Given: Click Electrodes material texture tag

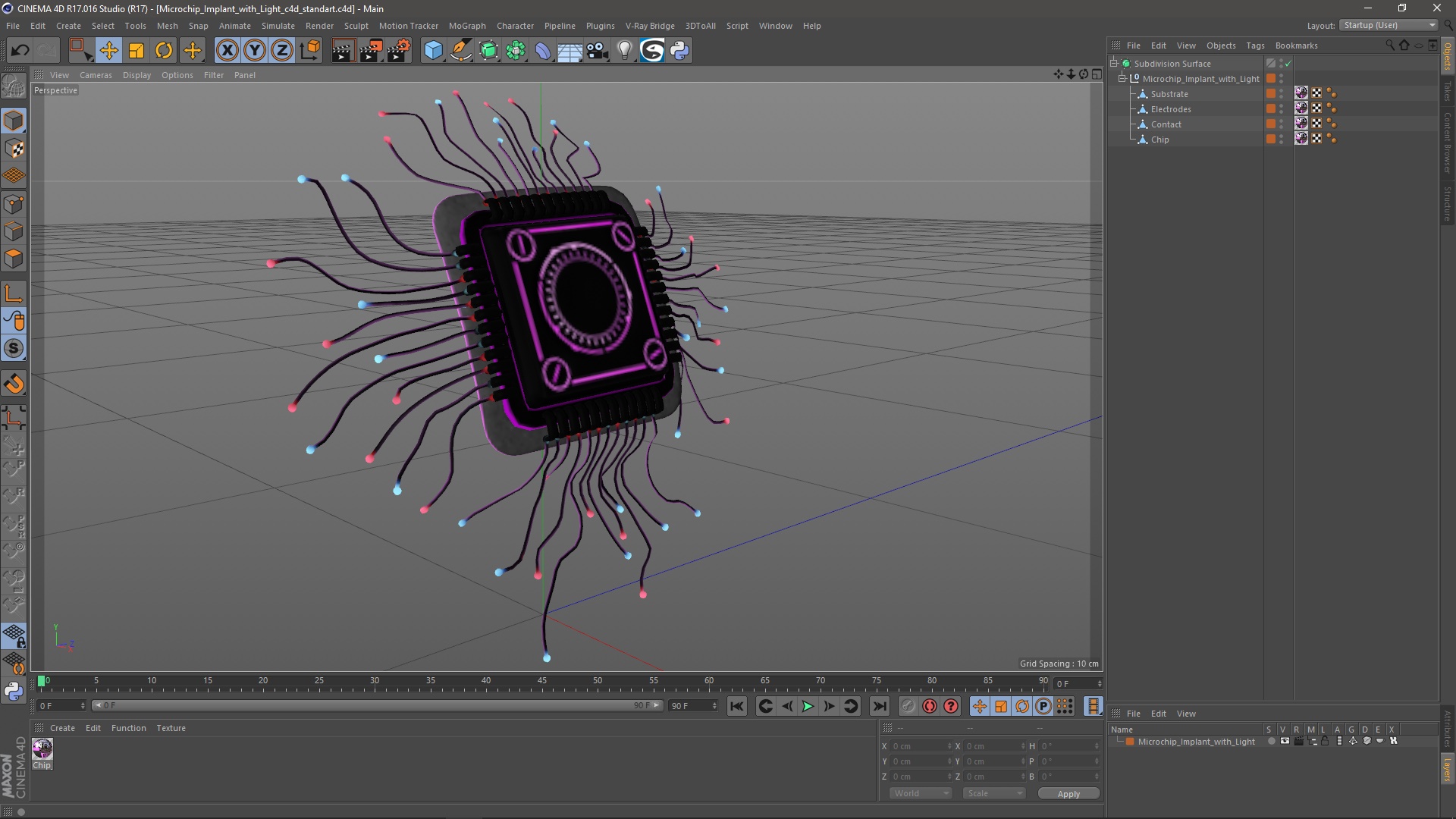Looking at the screenshot, I should (1301, 108).
